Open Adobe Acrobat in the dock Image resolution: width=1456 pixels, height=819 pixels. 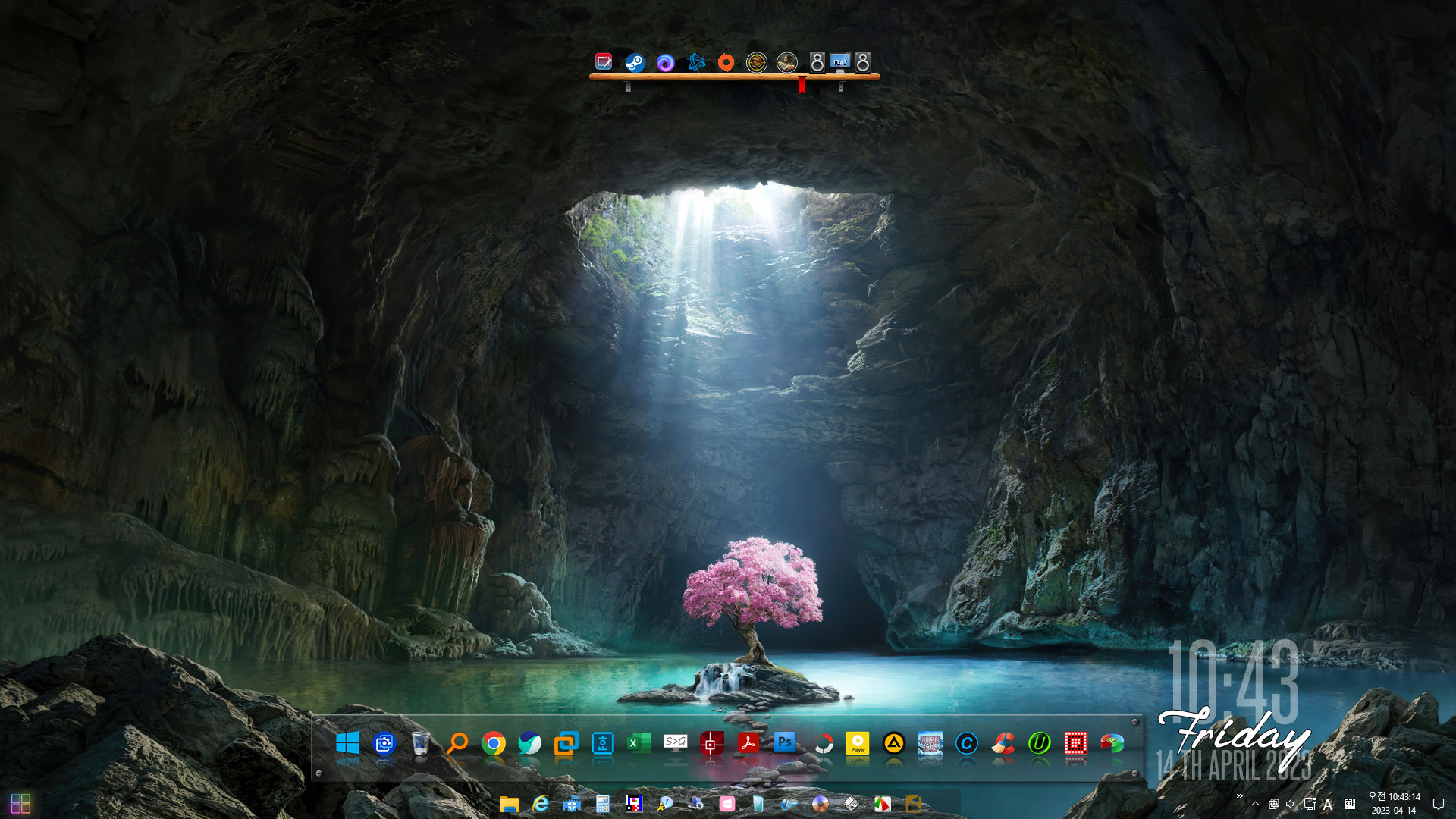point(748,743)
